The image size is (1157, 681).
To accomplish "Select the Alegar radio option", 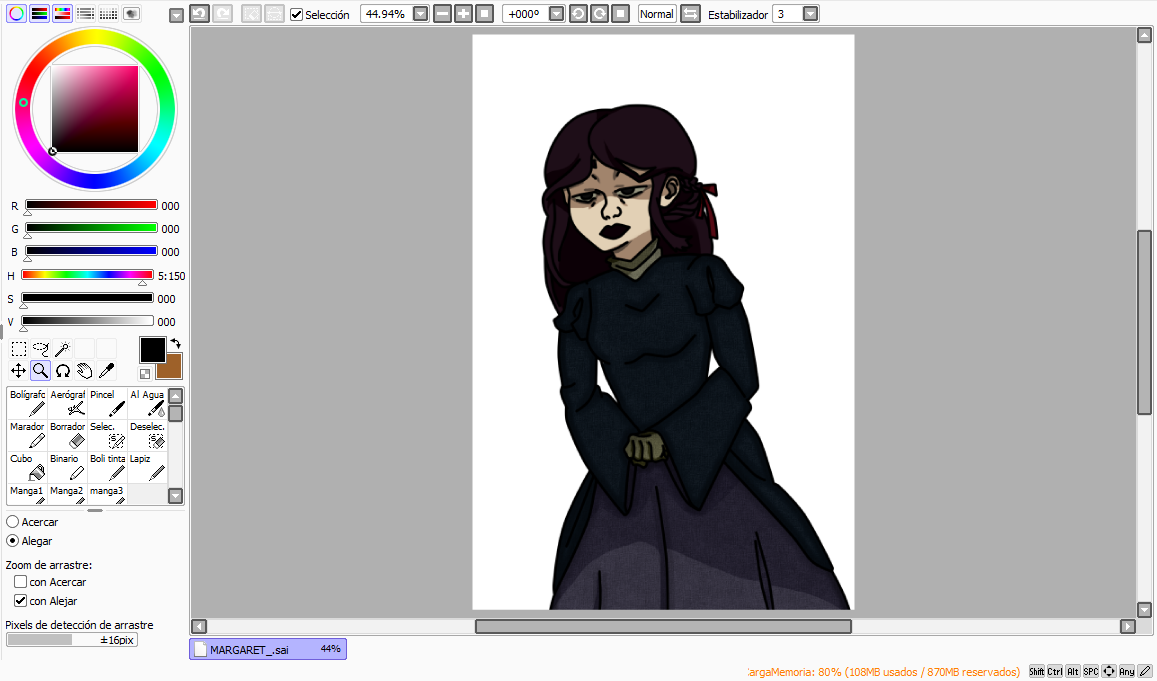I will point(13,541).
